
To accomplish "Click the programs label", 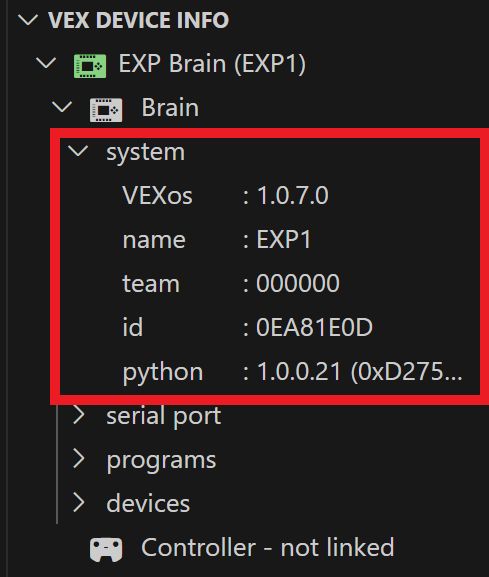I will (x=161, y=460).
